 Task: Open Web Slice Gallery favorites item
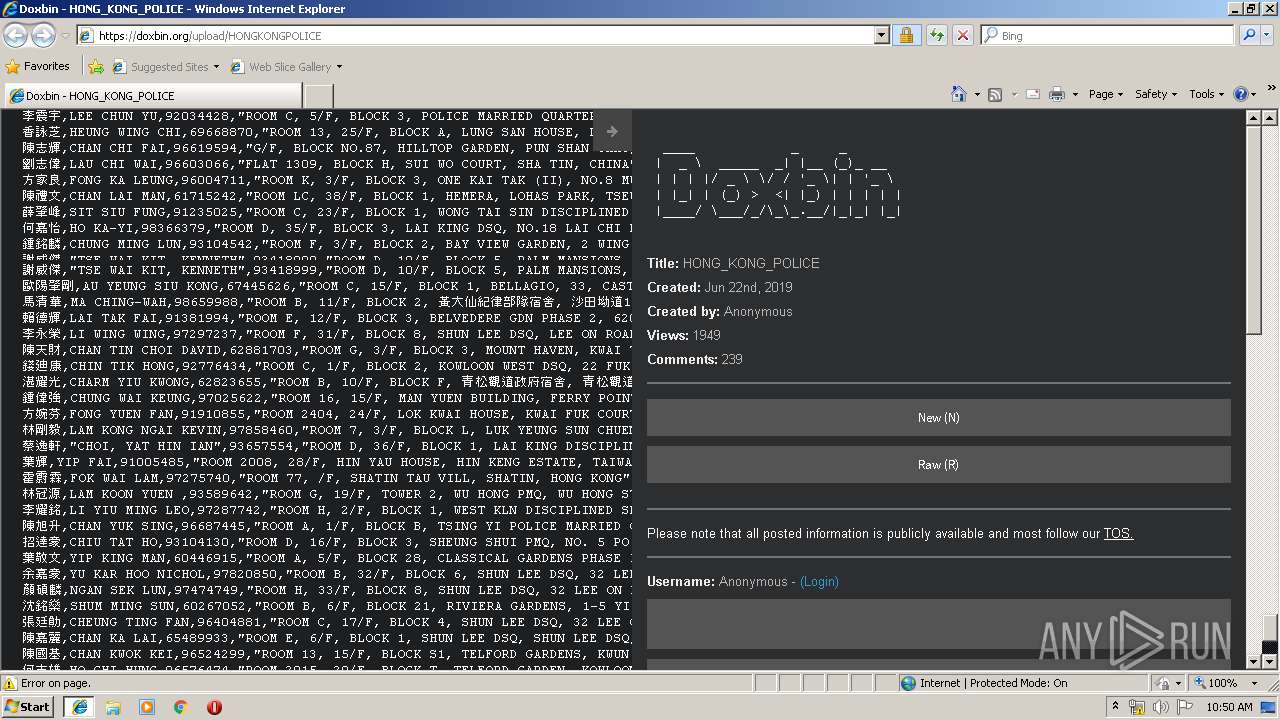coord(281,67)
